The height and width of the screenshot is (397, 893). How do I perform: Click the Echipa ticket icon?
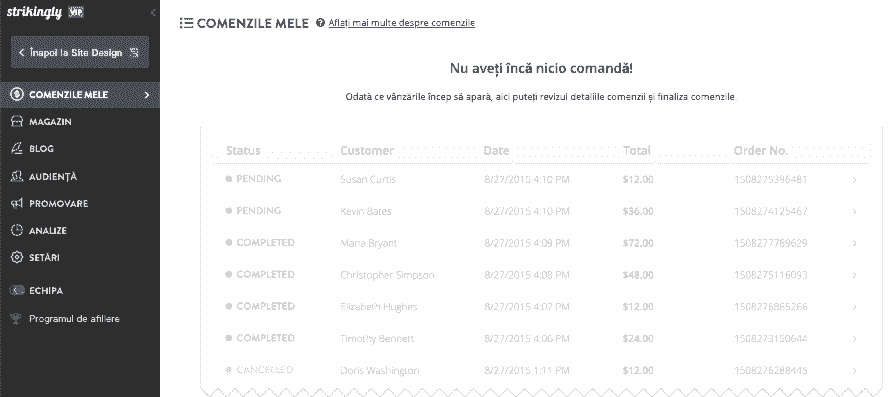(17, 290)
